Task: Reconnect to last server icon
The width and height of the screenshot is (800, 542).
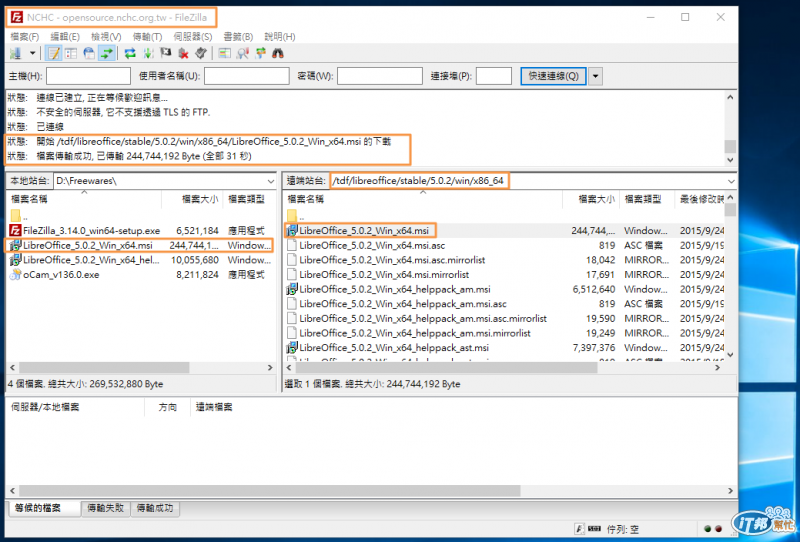Action: (201, 54)
